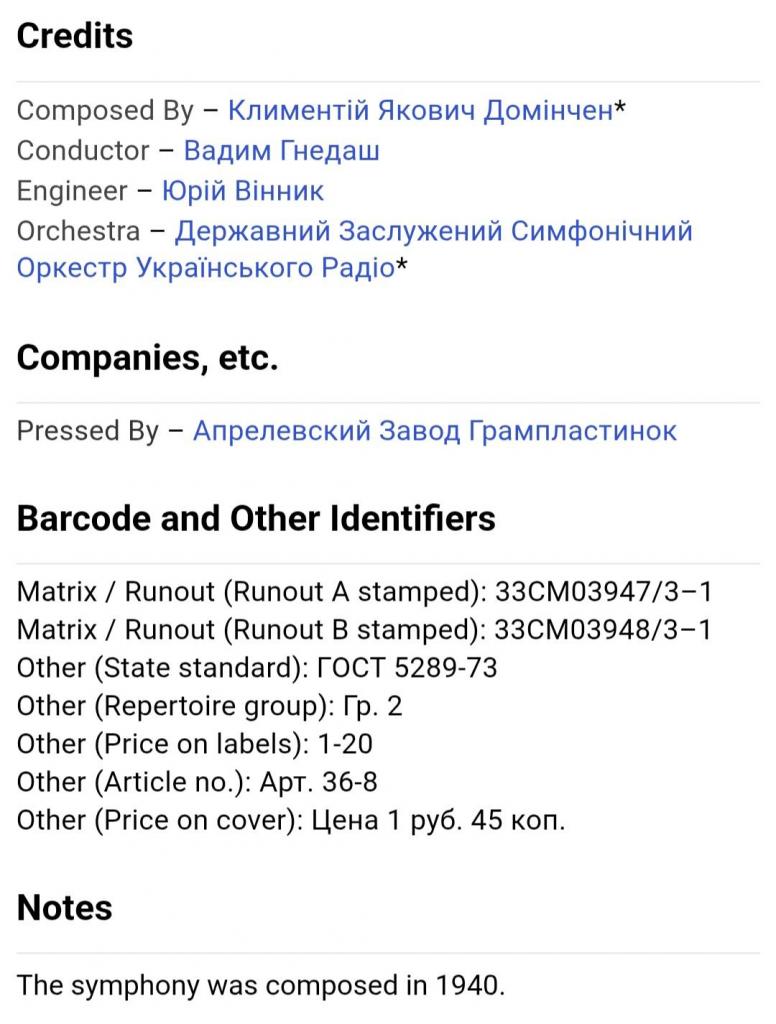Click the Credits heading
The width and height of the screenshot is (776, 1024).
point(75,36)
